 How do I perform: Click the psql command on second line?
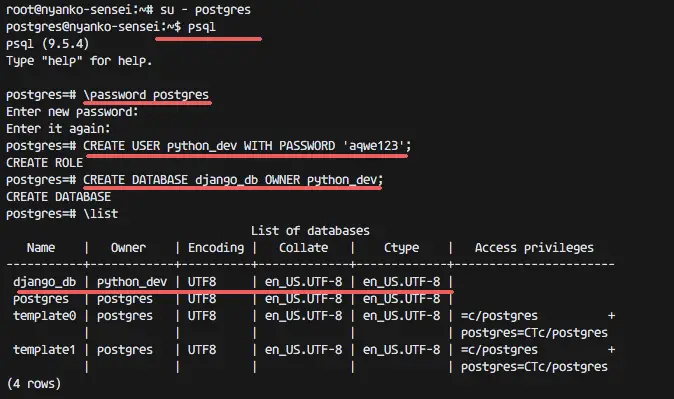tap(202, 27)
